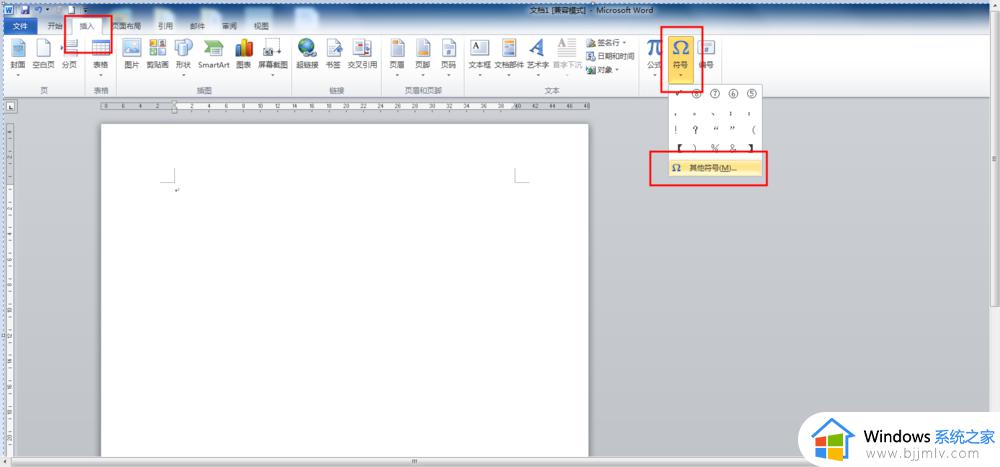Insert the circled ⑥ symbol
Viewport: 1000px width, 467px height.
coord(733,94)
